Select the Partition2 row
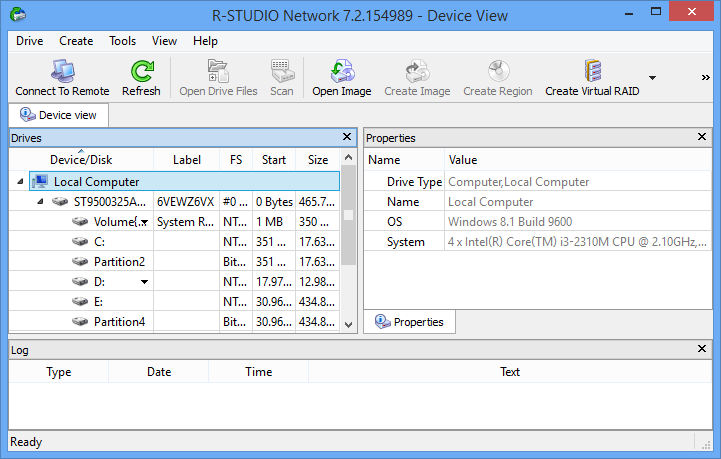The image size is (721, 459). tap(174, 262)
